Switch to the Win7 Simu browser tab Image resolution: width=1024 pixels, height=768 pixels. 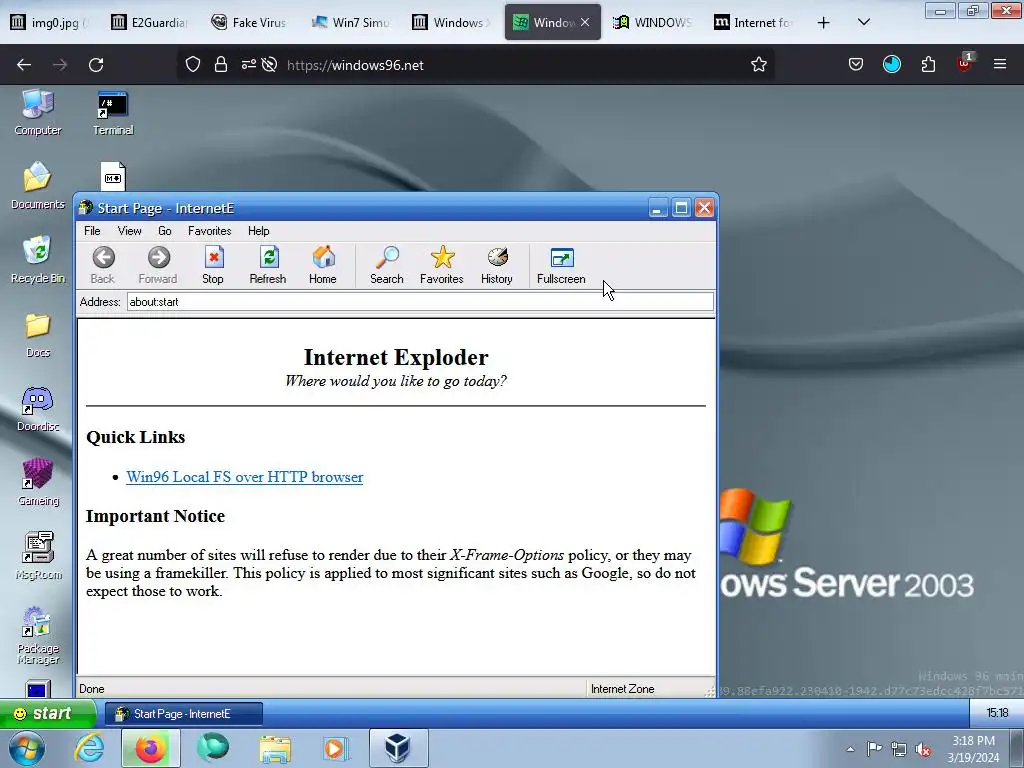(351, 22)
